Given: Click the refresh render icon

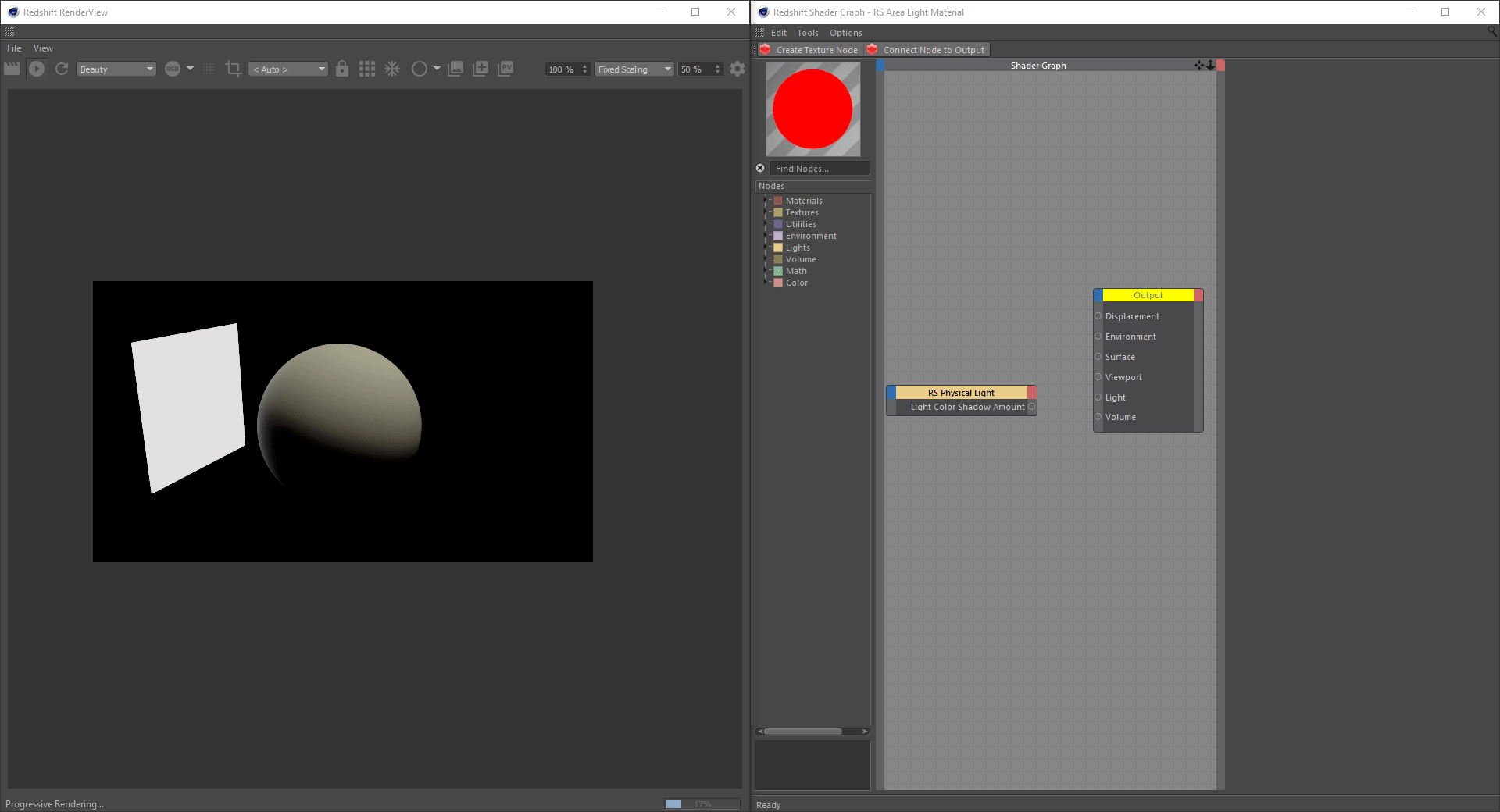Looking at the screenshot, I should (62, 69).
